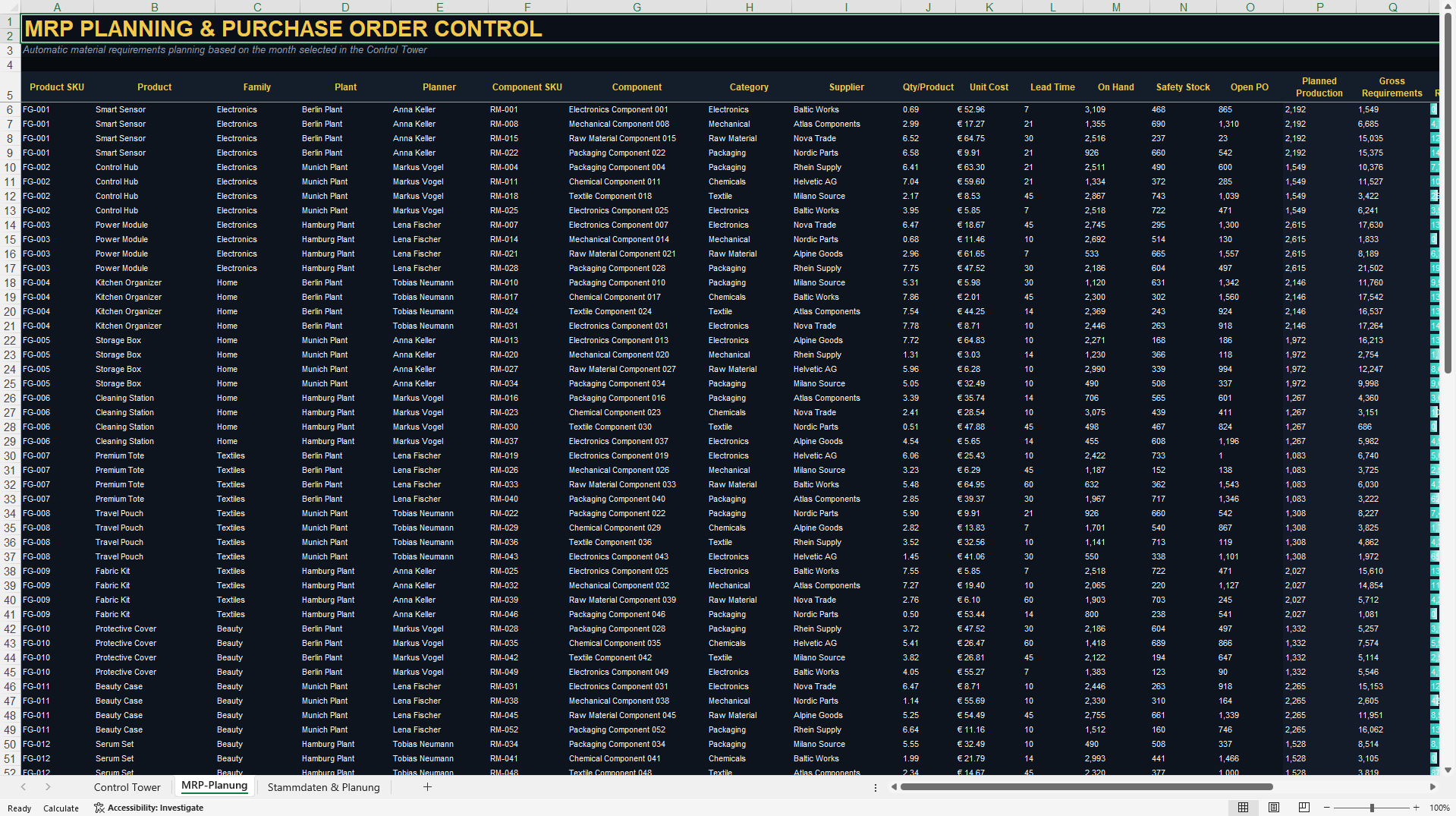Add a new sheet with plus icon
Image resolution: width=1456 pixels, height=816 pixels.
(x=427, y=787)
